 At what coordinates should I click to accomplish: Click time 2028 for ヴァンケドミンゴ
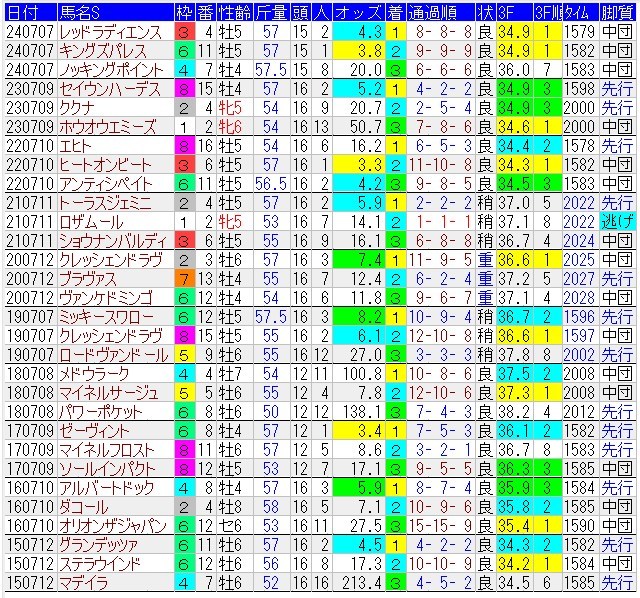pos(579,298)
